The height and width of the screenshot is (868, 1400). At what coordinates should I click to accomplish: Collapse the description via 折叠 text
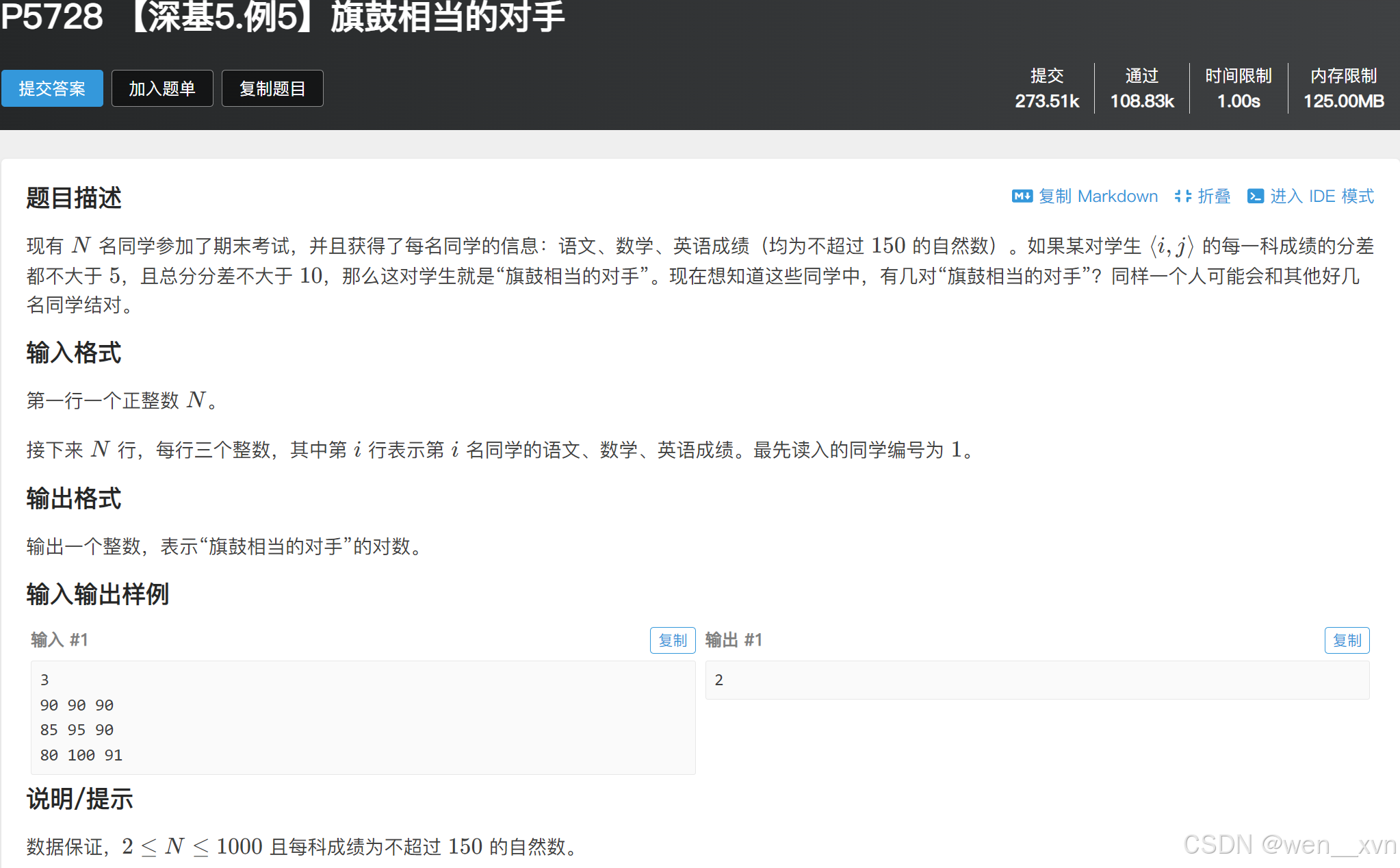[x=1214, y=196]
